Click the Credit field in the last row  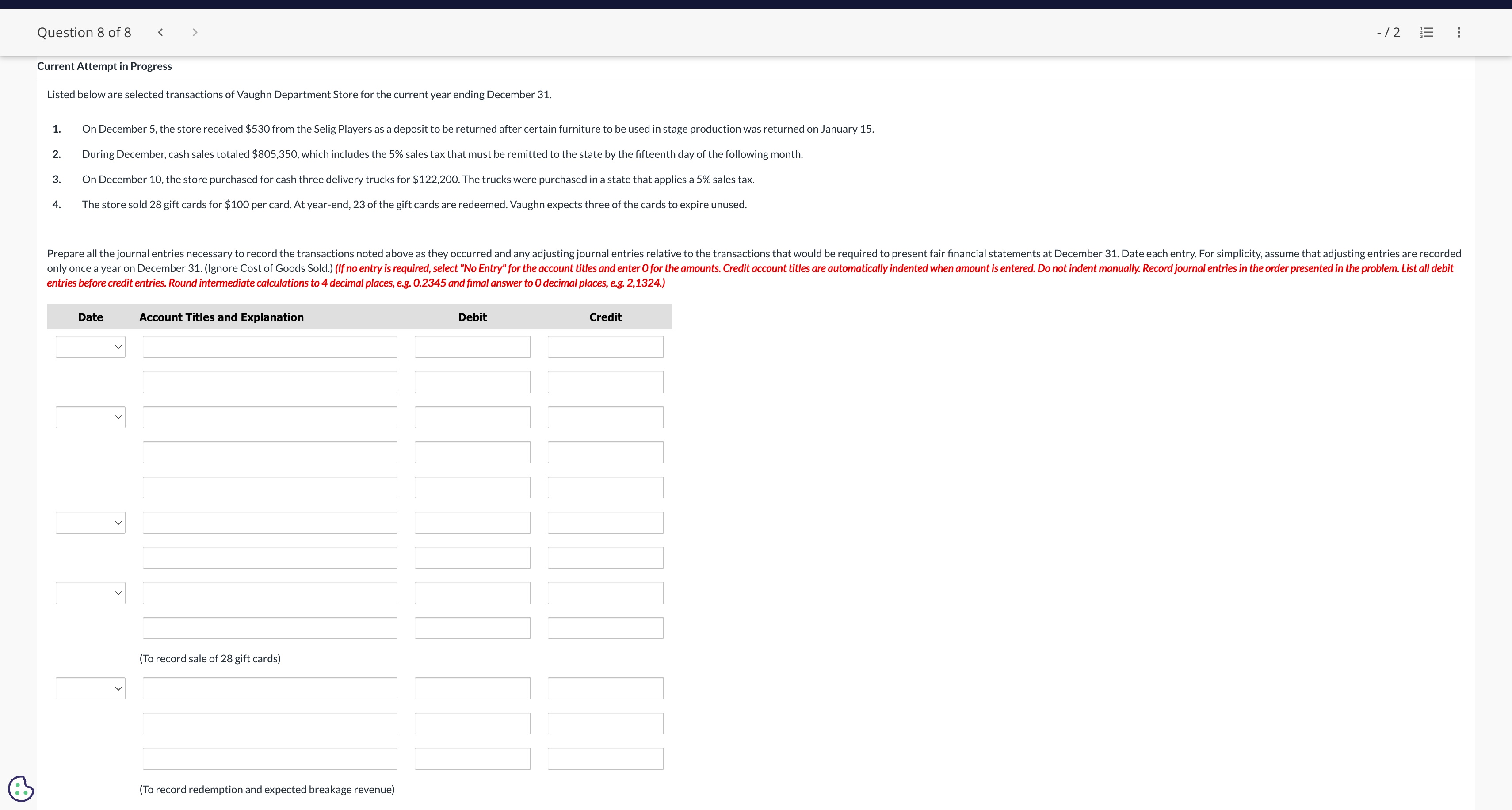(x=605, y=758)
